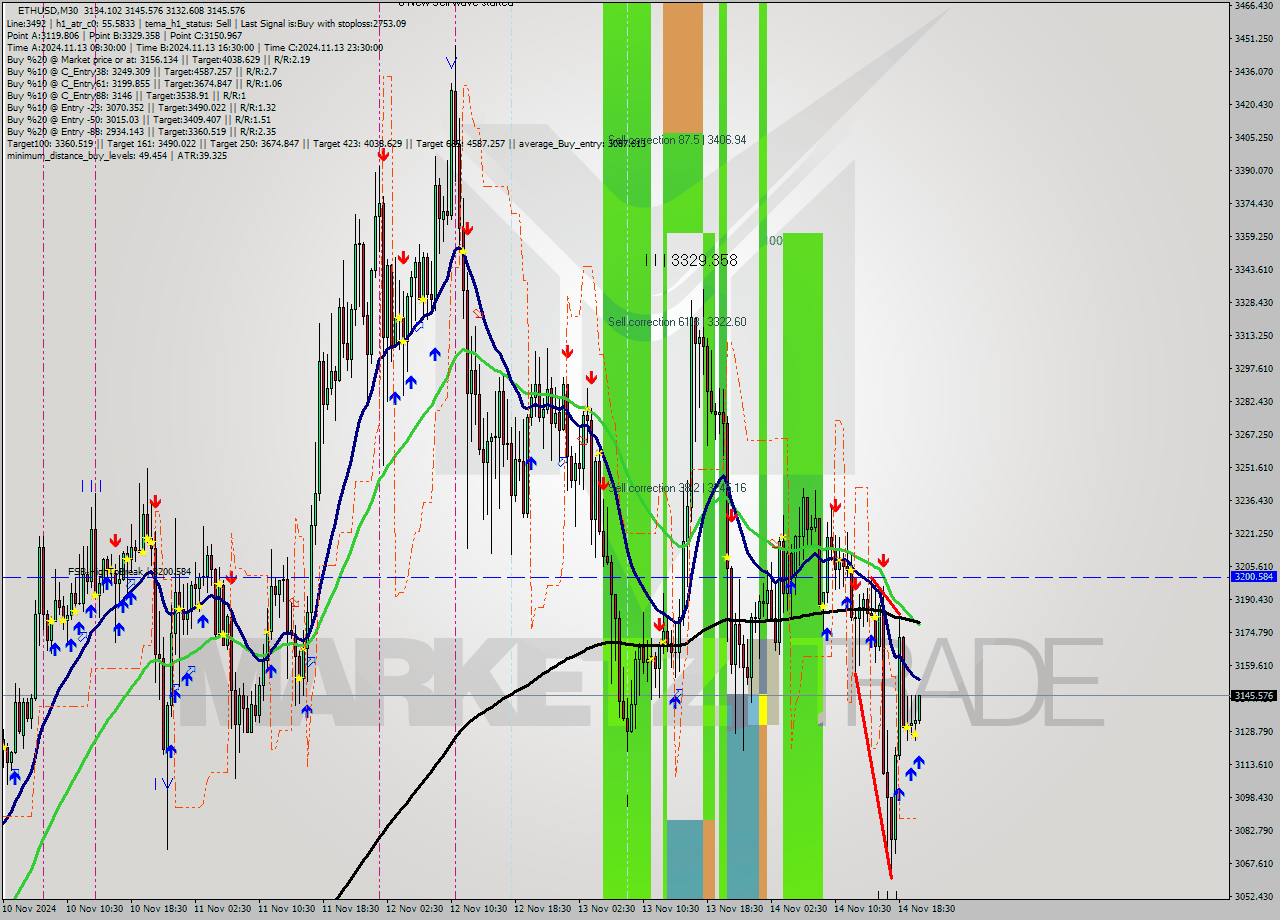Viewport: 1280px width, 920px height.
Task: Click the 3082.790 price axis label
Action: [x=1253, y=830]
